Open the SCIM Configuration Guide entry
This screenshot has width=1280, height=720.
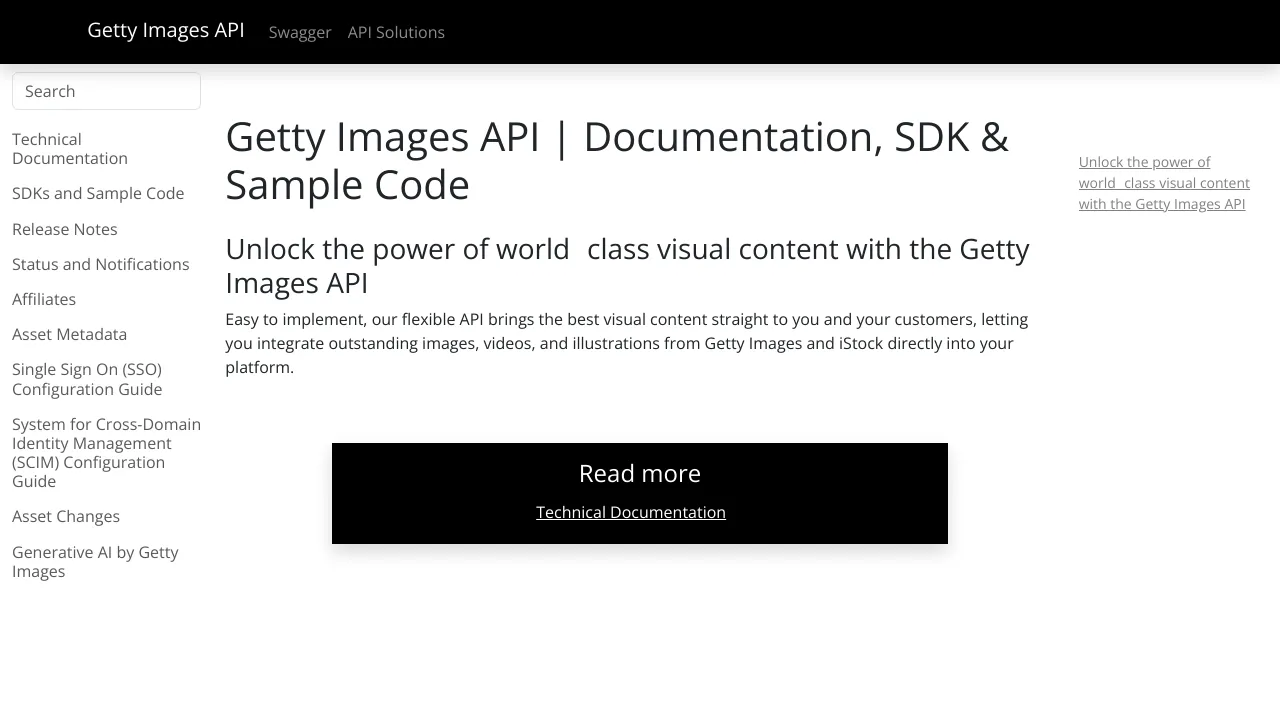(x=106, y=453)
